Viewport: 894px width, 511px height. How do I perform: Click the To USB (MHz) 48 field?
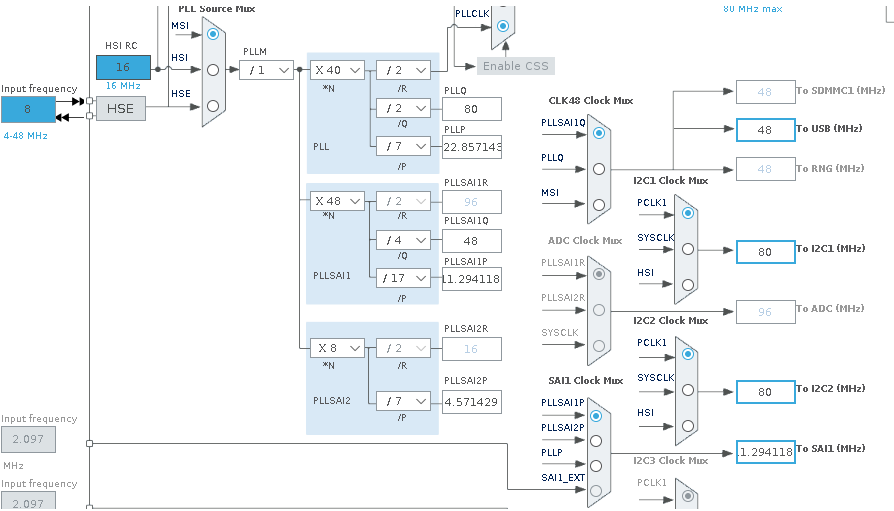[765, 130]
